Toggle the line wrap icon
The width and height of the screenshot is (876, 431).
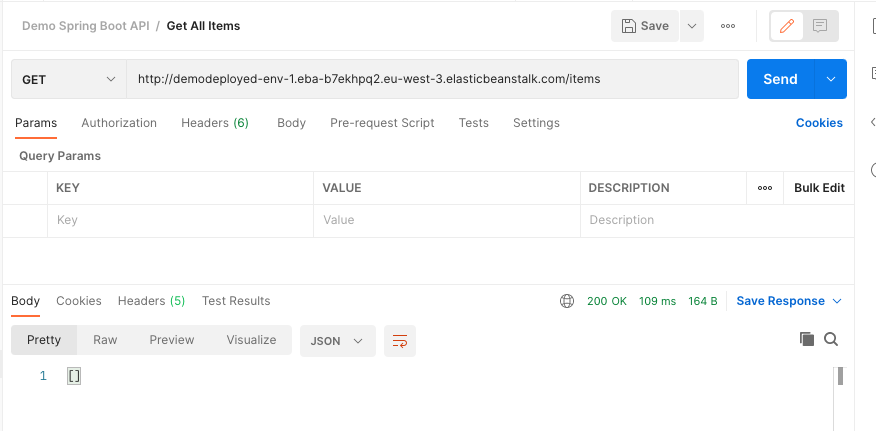point(400,340)
